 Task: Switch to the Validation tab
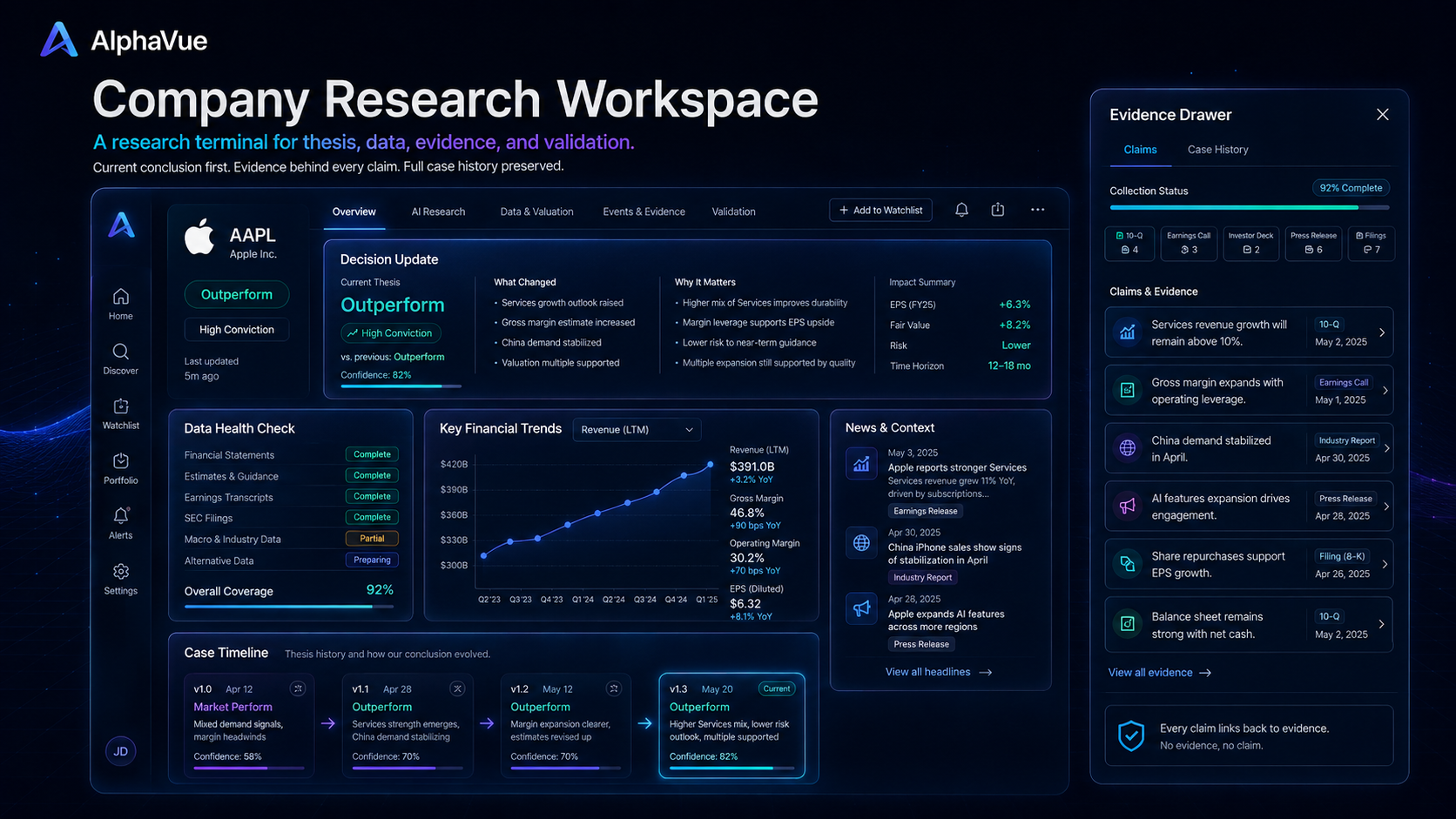point(734,211)
